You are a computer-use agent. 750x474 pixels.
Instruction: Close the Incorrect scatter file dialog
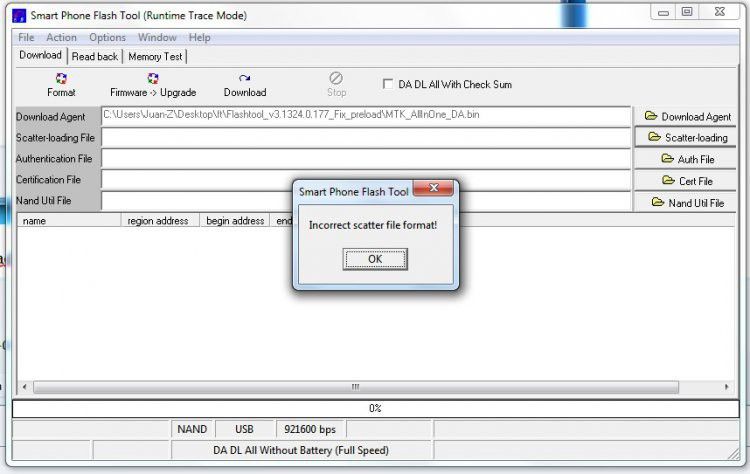click(433, 187)
